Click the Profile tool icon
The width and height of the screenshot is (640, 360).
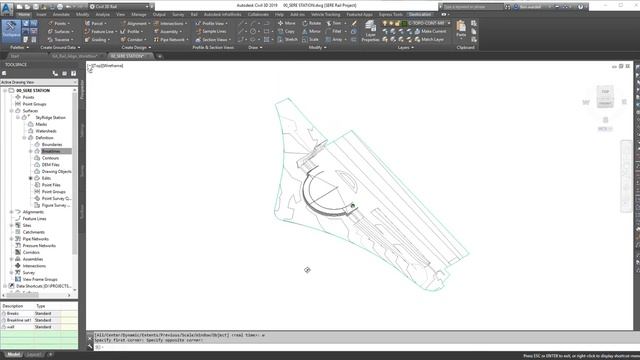tap(123, 31)
